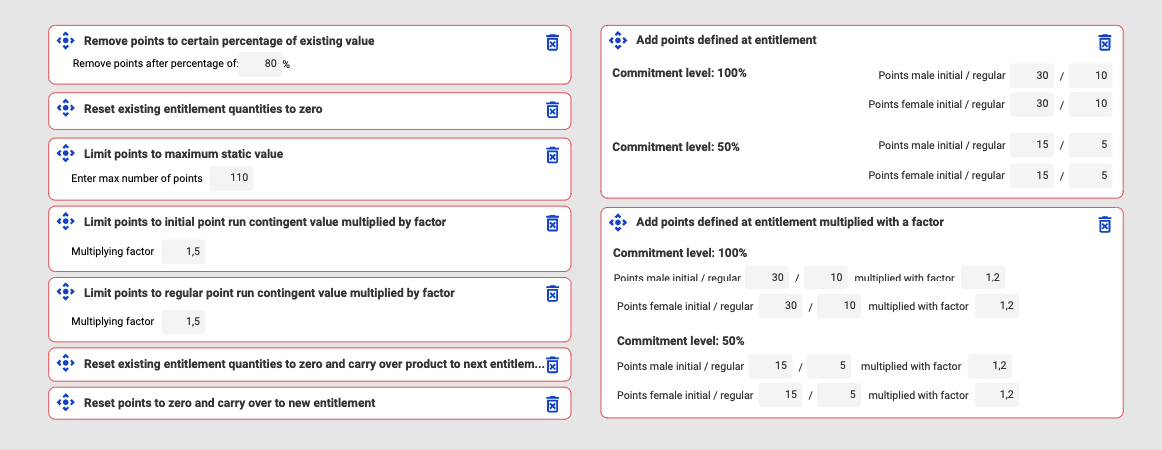Click trash icon for regular point run limit rule
The width and height of the screenshot is (1162, 450).
click(552, 294)
